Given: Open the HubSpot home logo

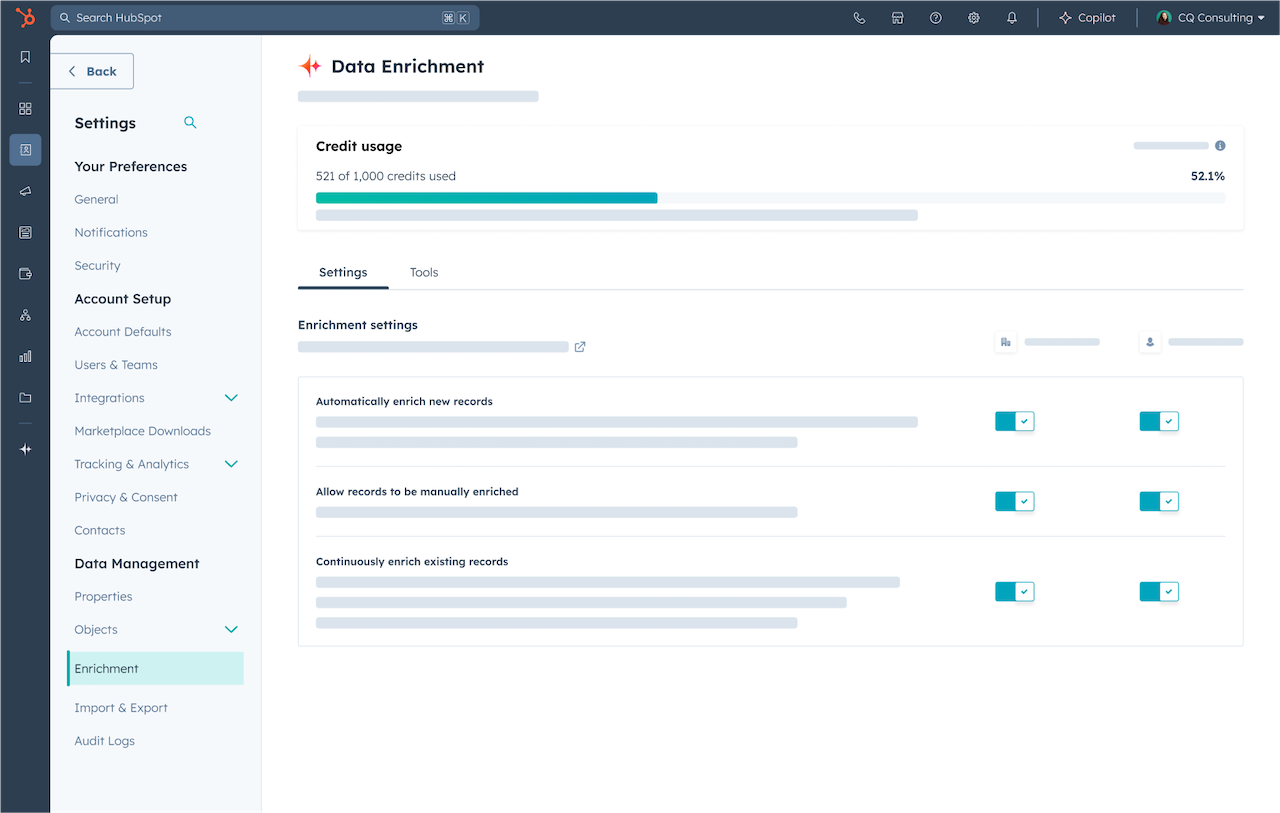Looking at the screenshot, I should click(x=24, y=17).
